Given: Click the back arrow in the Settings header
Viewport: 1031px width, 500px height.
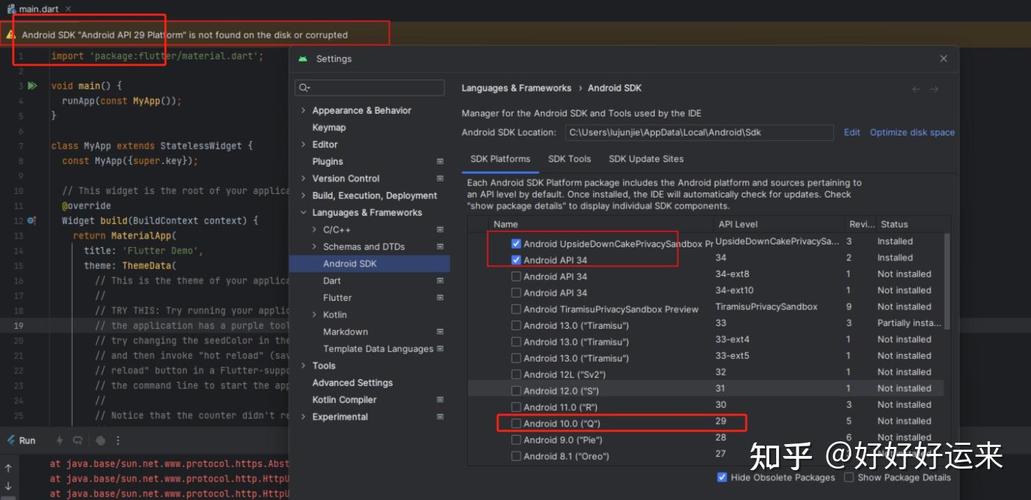Looking at the screenshot, I should 916,88.
